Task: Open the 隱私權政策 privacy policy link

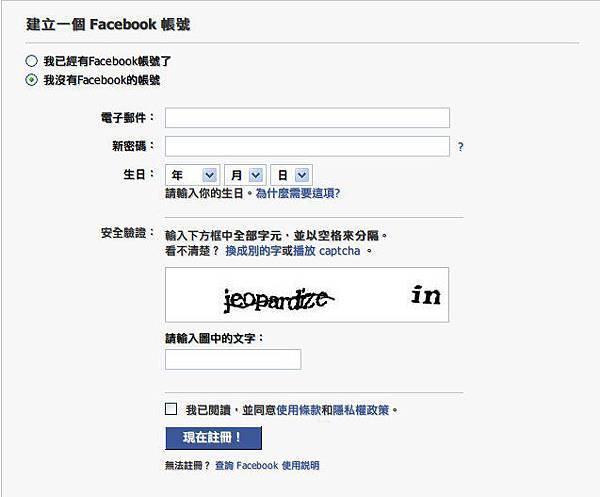Action: [361, 410]
